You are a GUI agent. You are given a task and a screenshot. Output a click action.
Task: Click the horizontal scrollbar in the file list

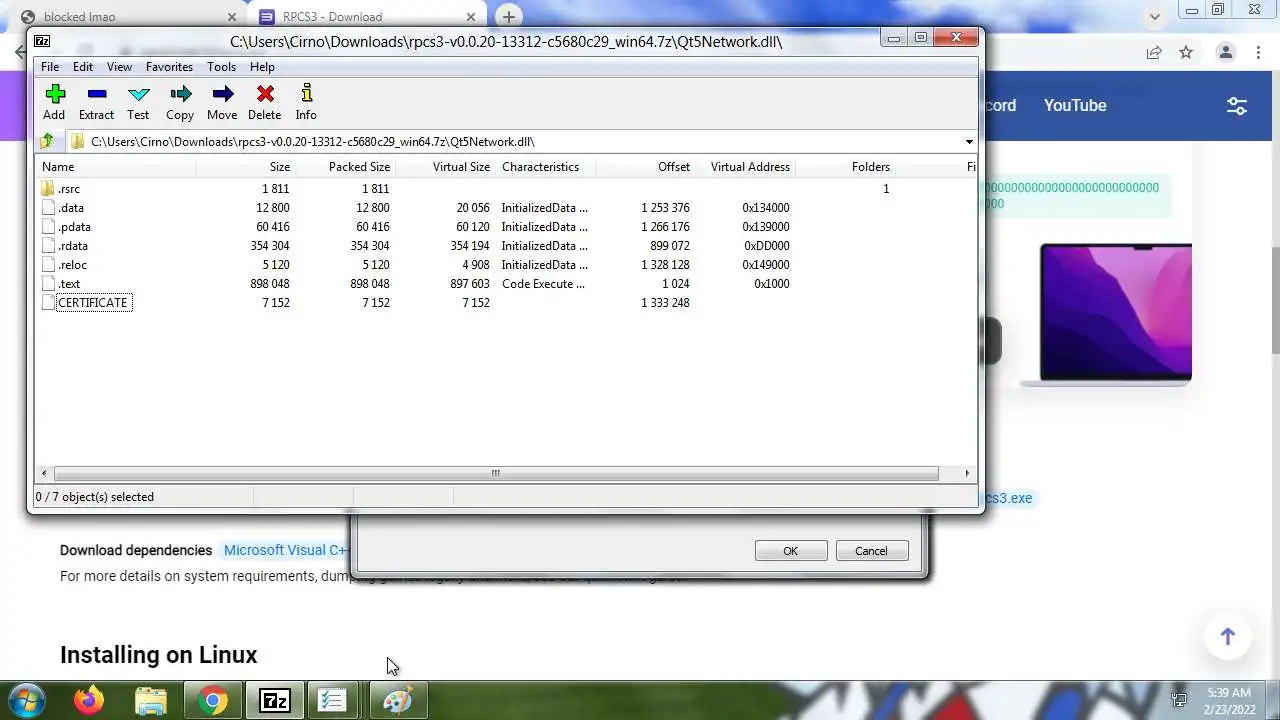pos(495,473)
